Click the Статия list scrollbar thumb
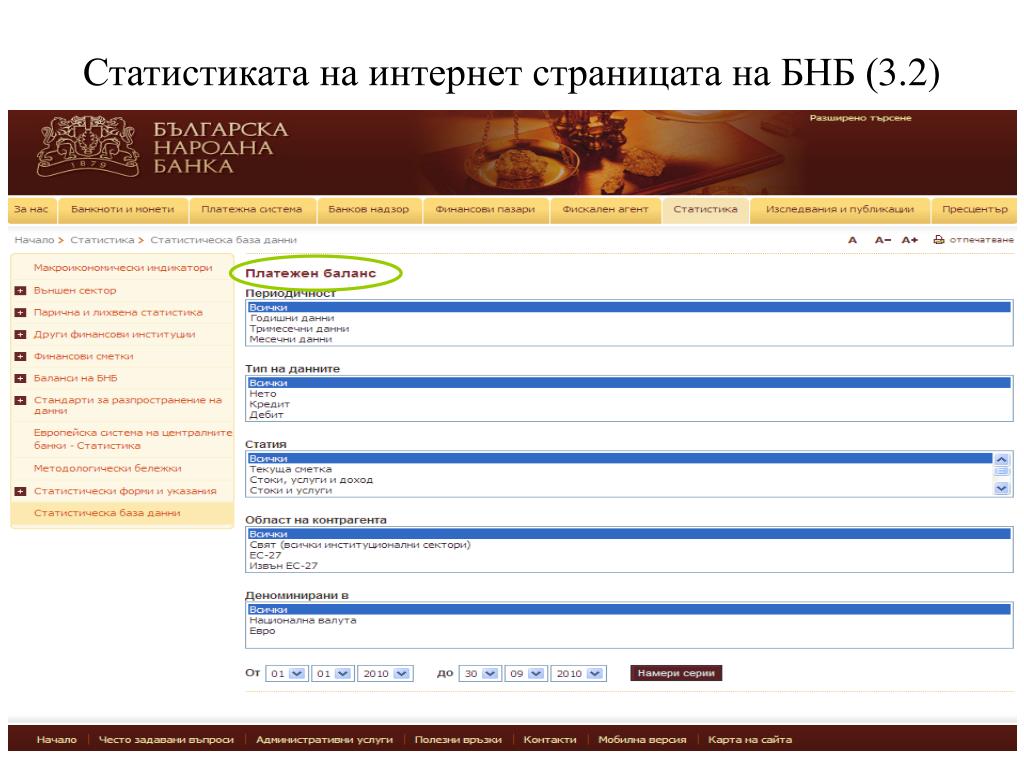The image size is (1024, 768). click(1001, 472)
